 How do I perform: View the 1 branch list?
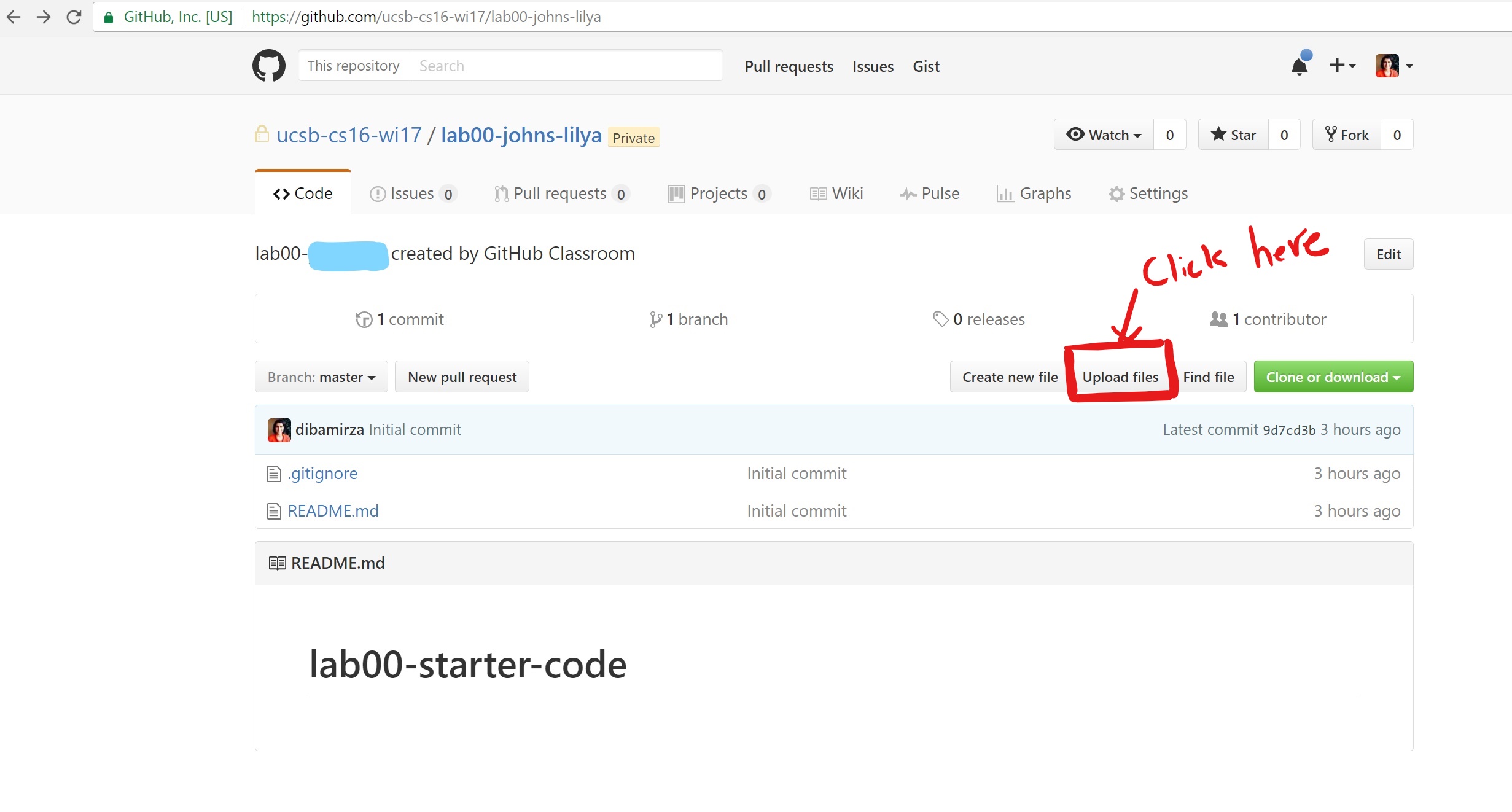coord(688,319)
